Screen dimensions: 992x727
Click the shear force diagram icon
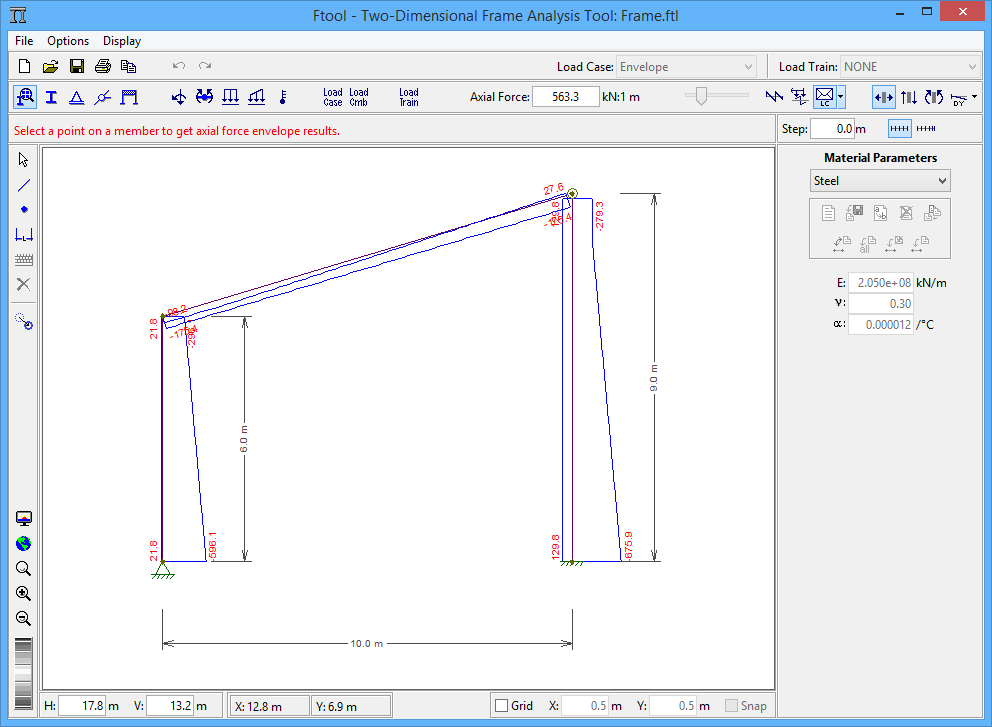[x=909, y=97]
